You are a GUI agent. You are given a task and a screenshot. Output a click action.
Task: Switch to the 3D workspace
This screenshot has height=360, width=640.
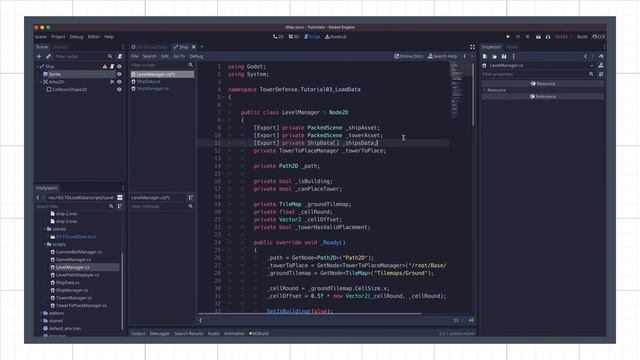pyautogui.click(x=294, y=37)
